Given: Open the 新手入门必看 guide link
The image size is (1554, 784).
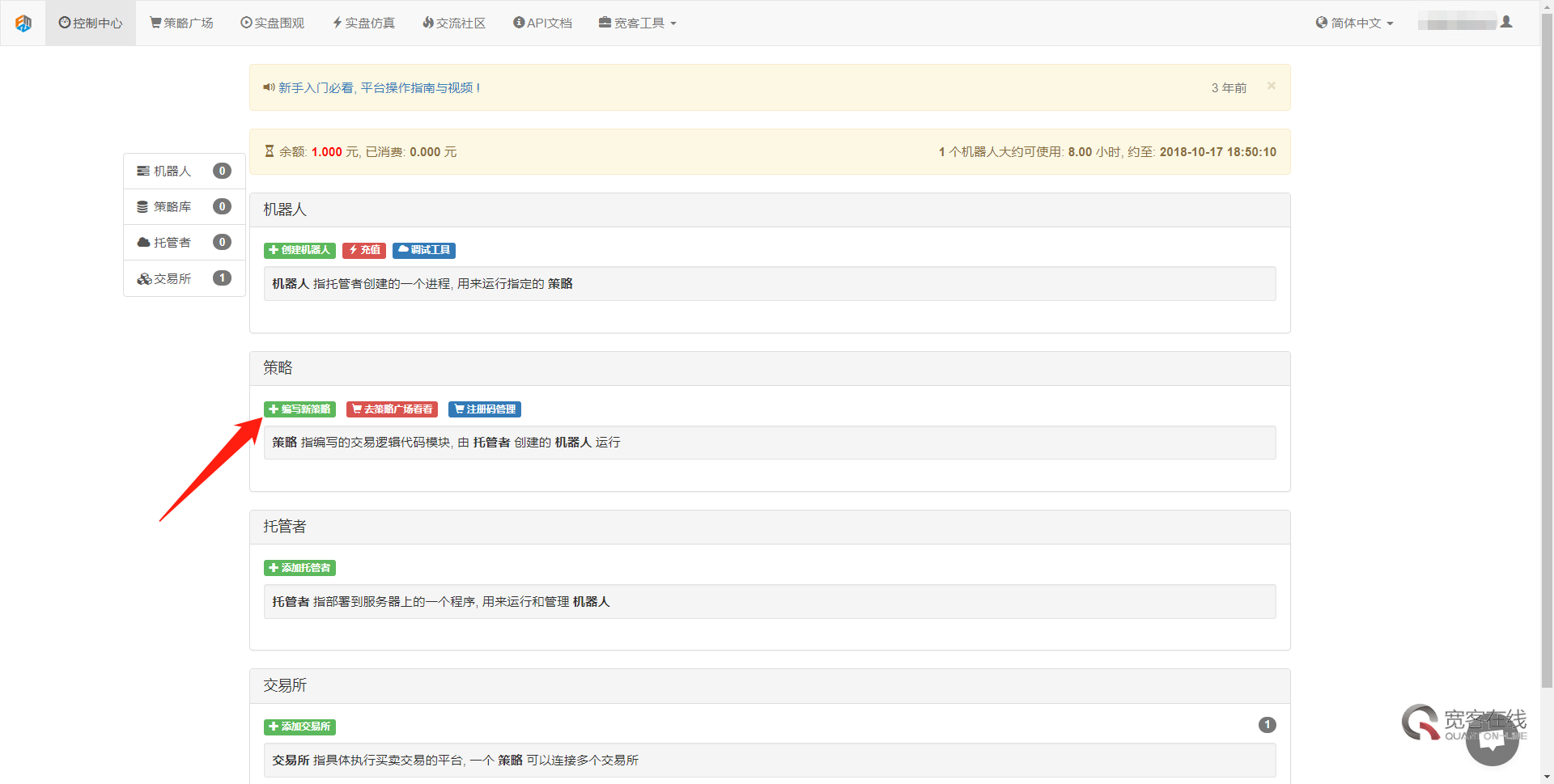Looking at the screenshot, I should pyautogui.click(x=380, y=87).
